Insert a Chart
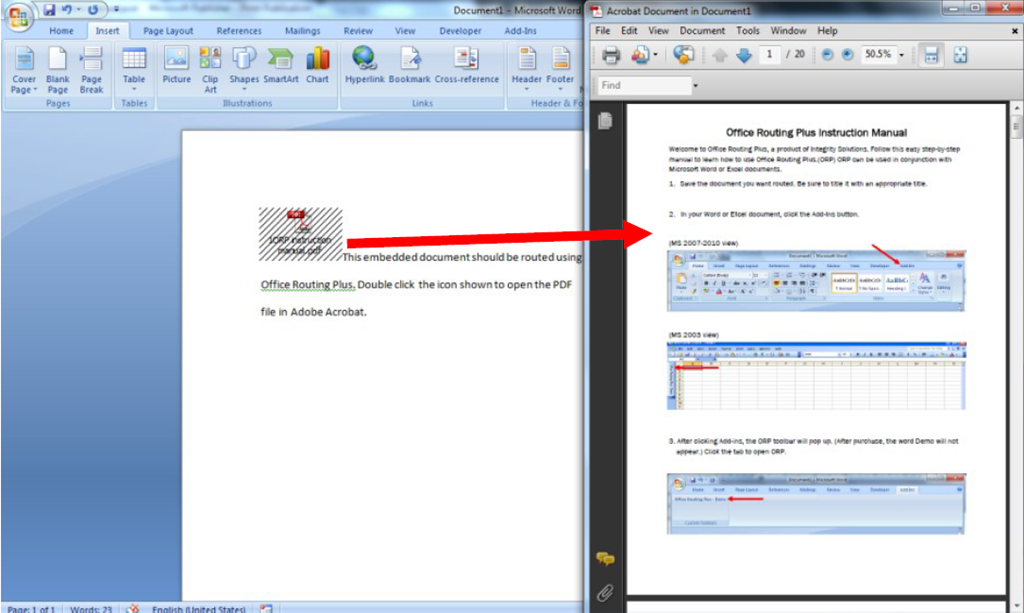 point(317,65)
